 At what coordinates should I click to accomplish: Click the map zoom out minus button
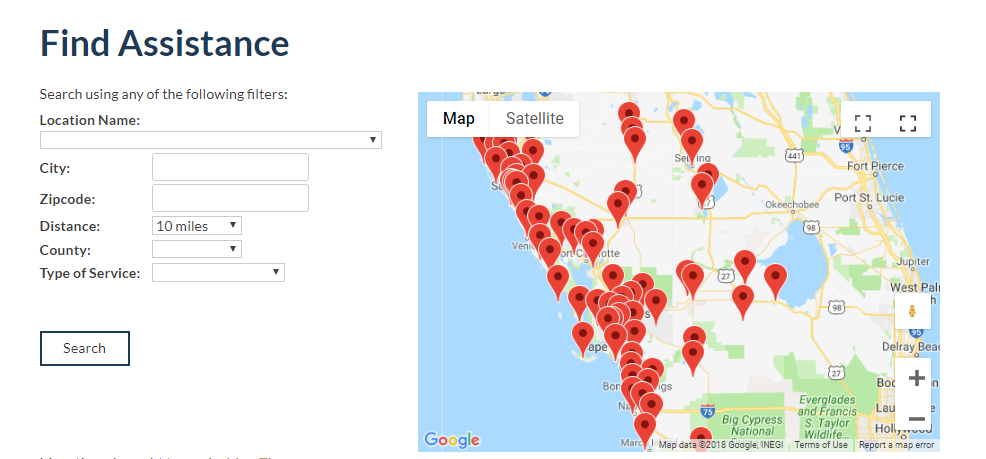(916, 419)
